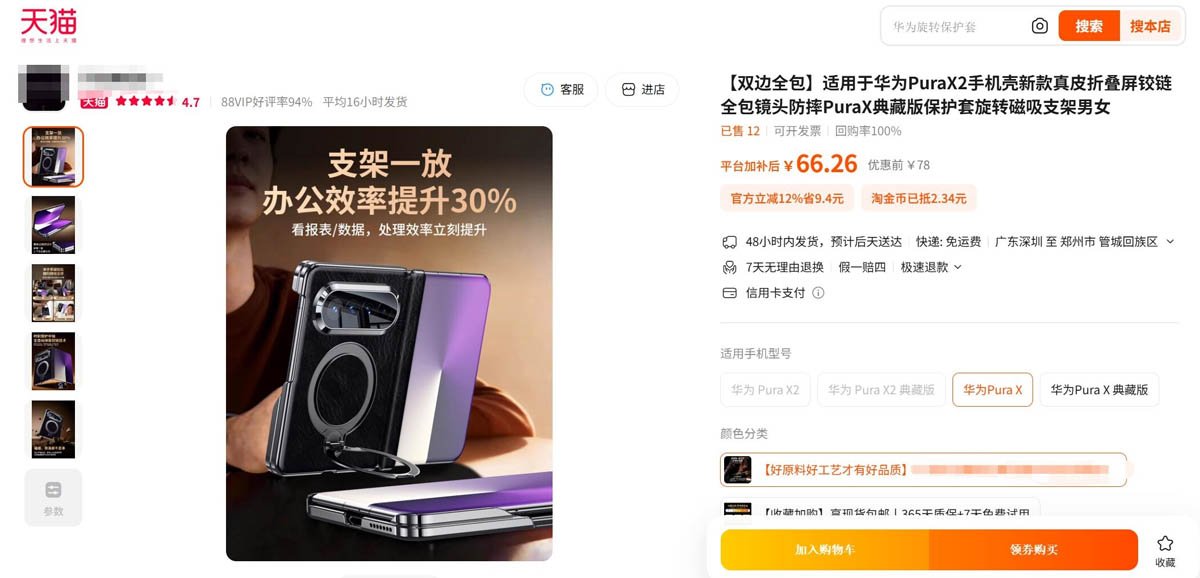Select model 华为Pura X 典藏版
The image size is (1200, 578).
[x=1099, y=390]
